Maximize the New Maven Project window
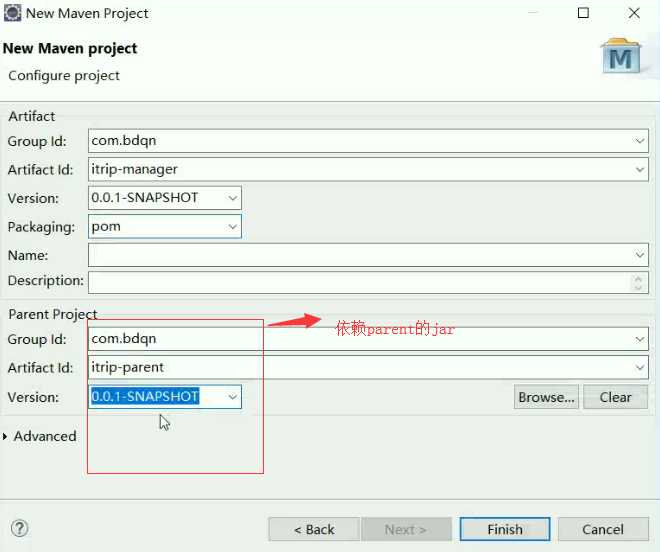Viewport: 660px width, 552px height. [x=583, y=13]
